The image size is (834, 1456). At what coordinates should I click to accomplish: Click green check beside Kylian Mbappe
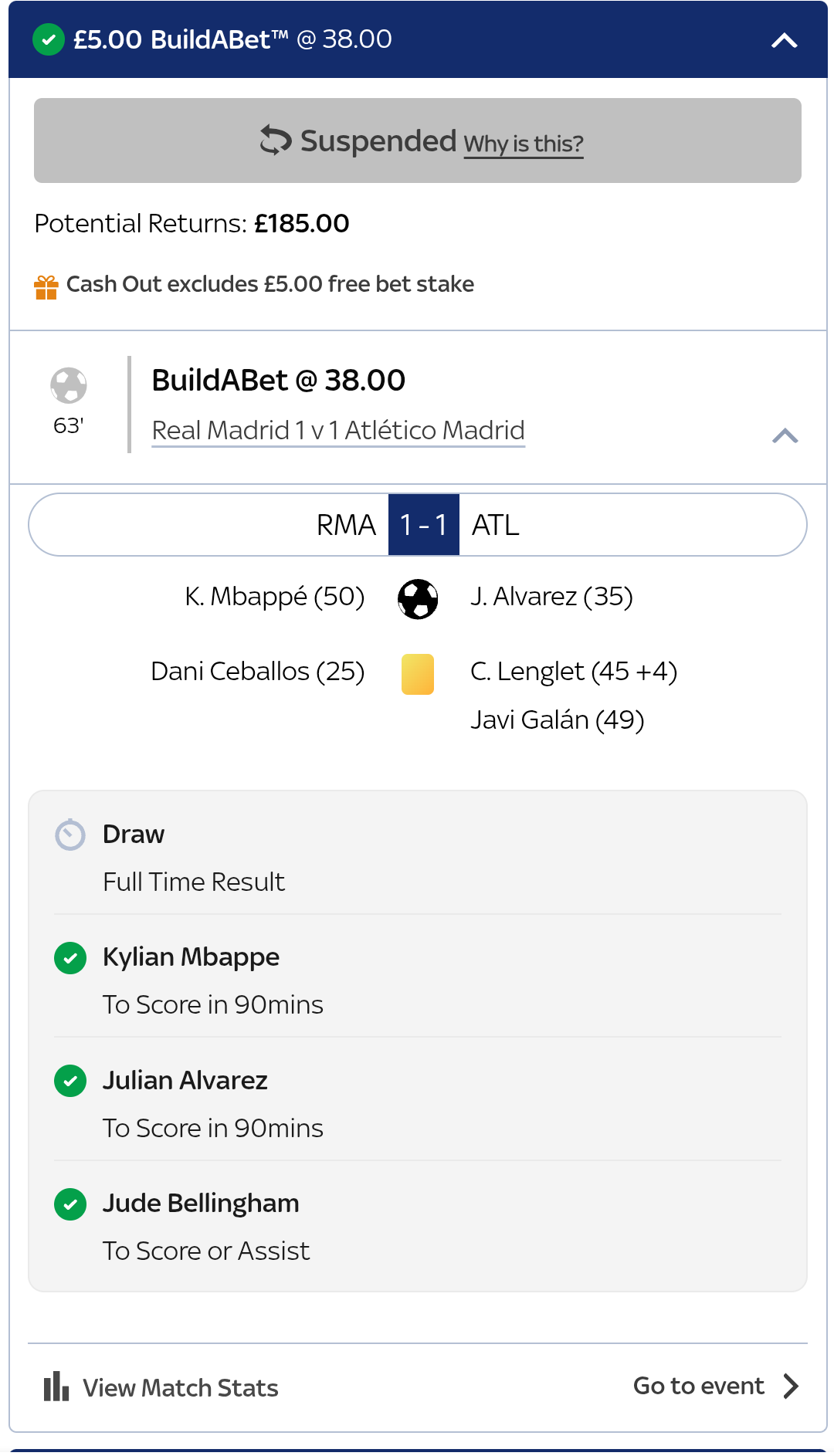[70, 958]
